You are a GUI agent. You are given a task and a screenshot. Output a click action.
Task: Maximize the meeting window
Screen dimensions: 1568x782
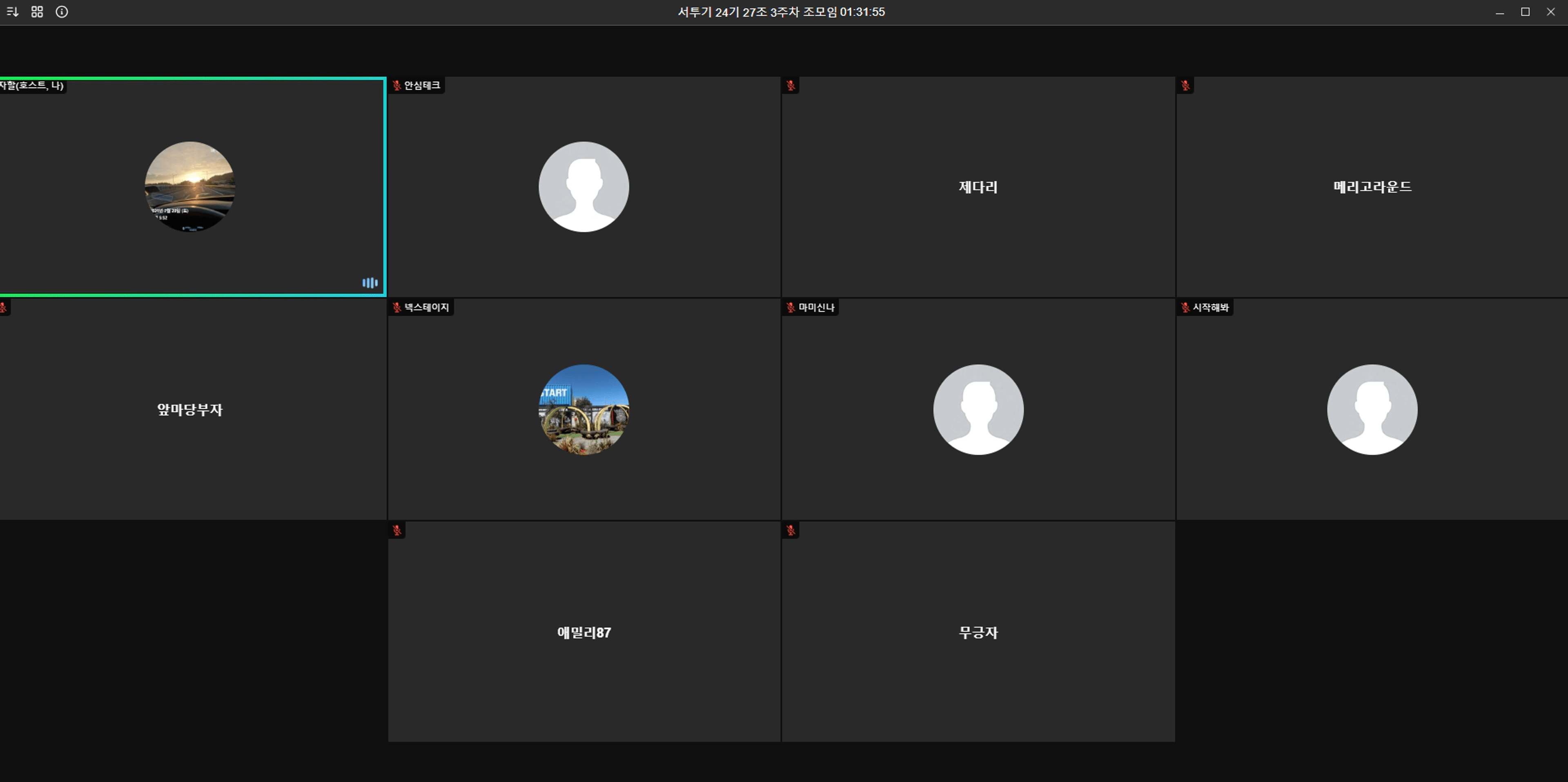click(1526, 11)
